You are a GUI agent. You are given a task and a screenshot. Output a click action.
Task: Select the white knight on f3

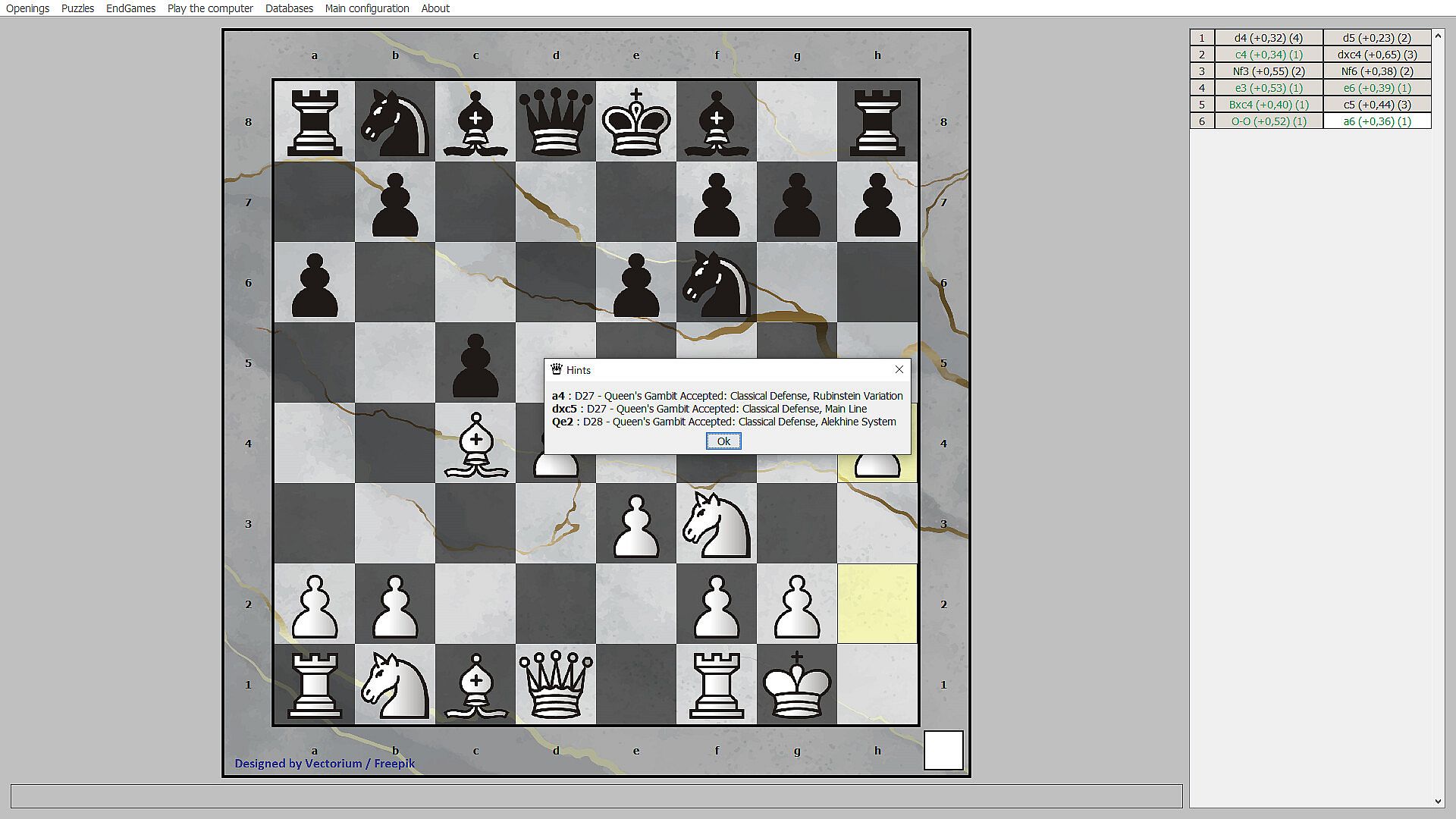[x=716, y=524]
